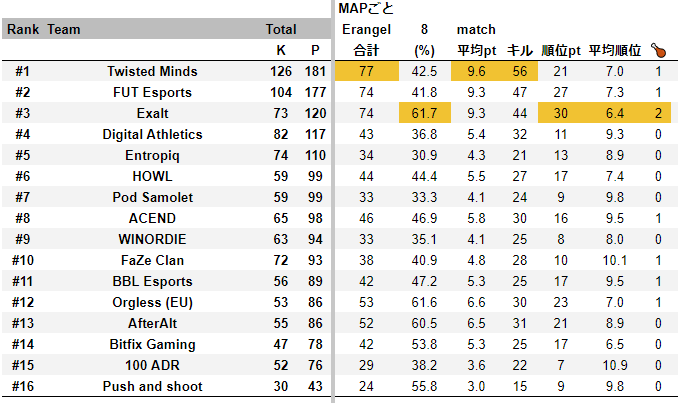
Task: Click the FUT Esports team cell
Action: pyautogui.click(x=152, y=93)
